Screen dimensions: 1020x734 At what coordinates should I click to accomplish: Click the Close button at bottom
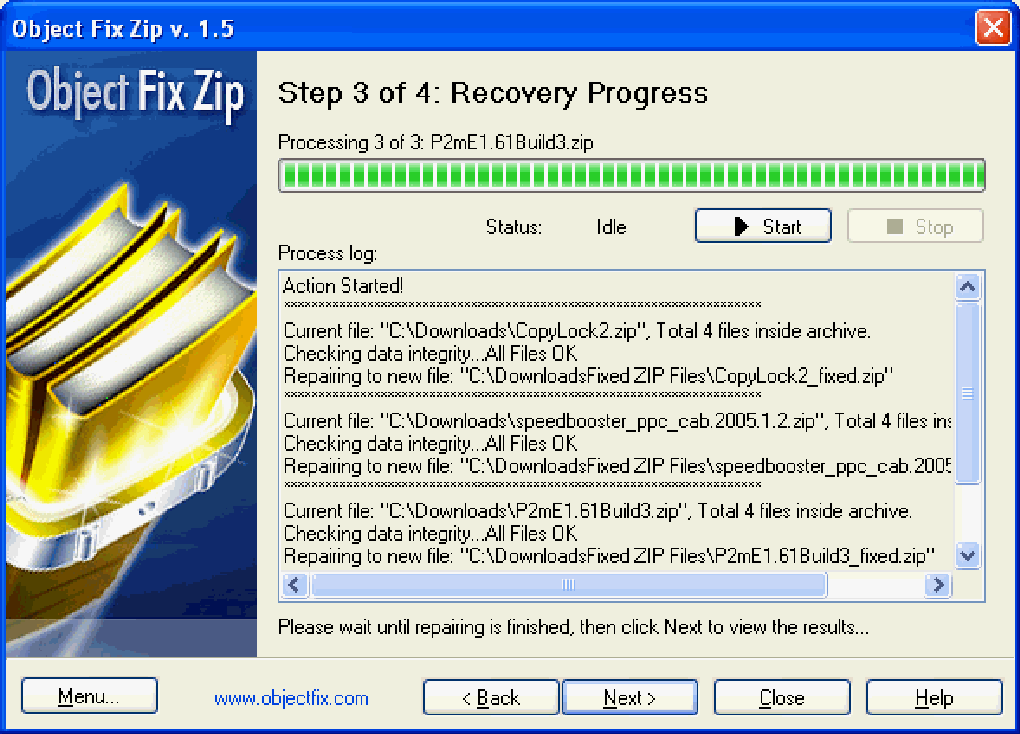[x=782, y=697]
